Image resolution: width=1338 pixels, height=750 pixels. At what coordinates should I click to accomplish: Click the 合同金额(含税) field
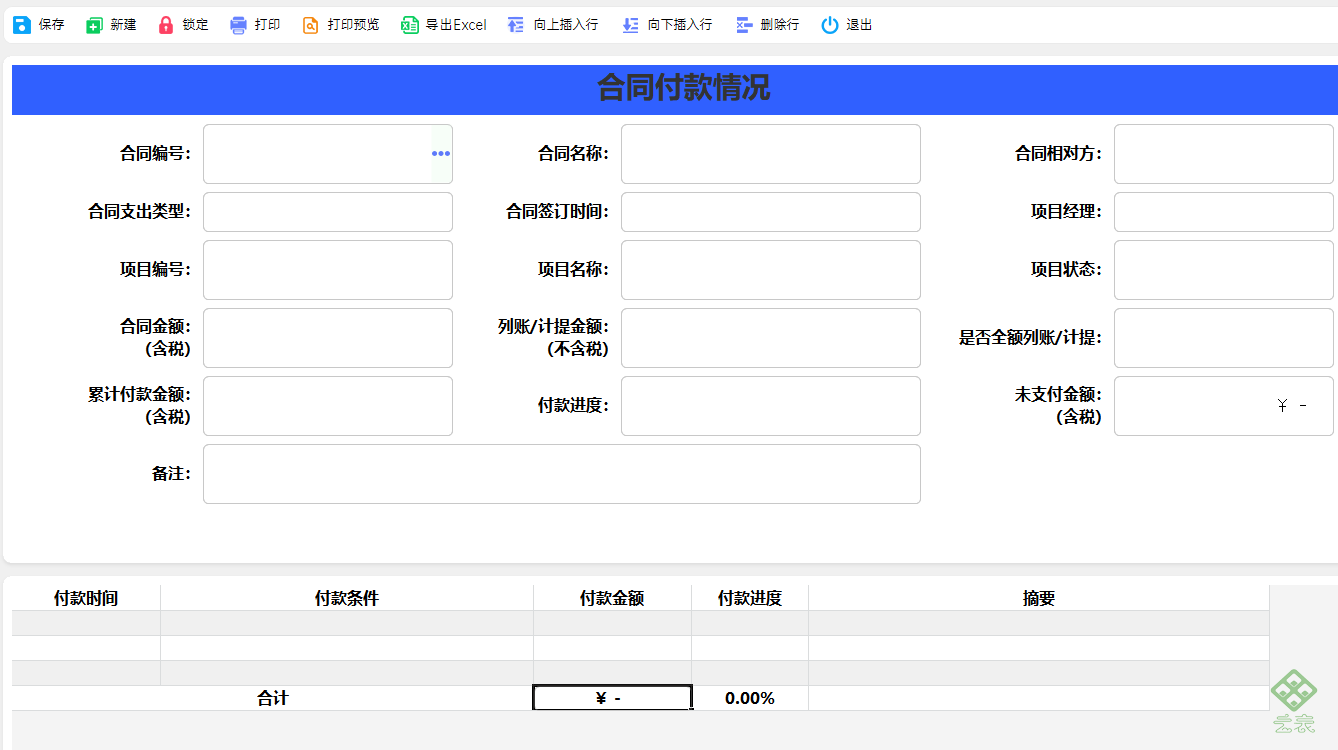(x=328, y=338)
